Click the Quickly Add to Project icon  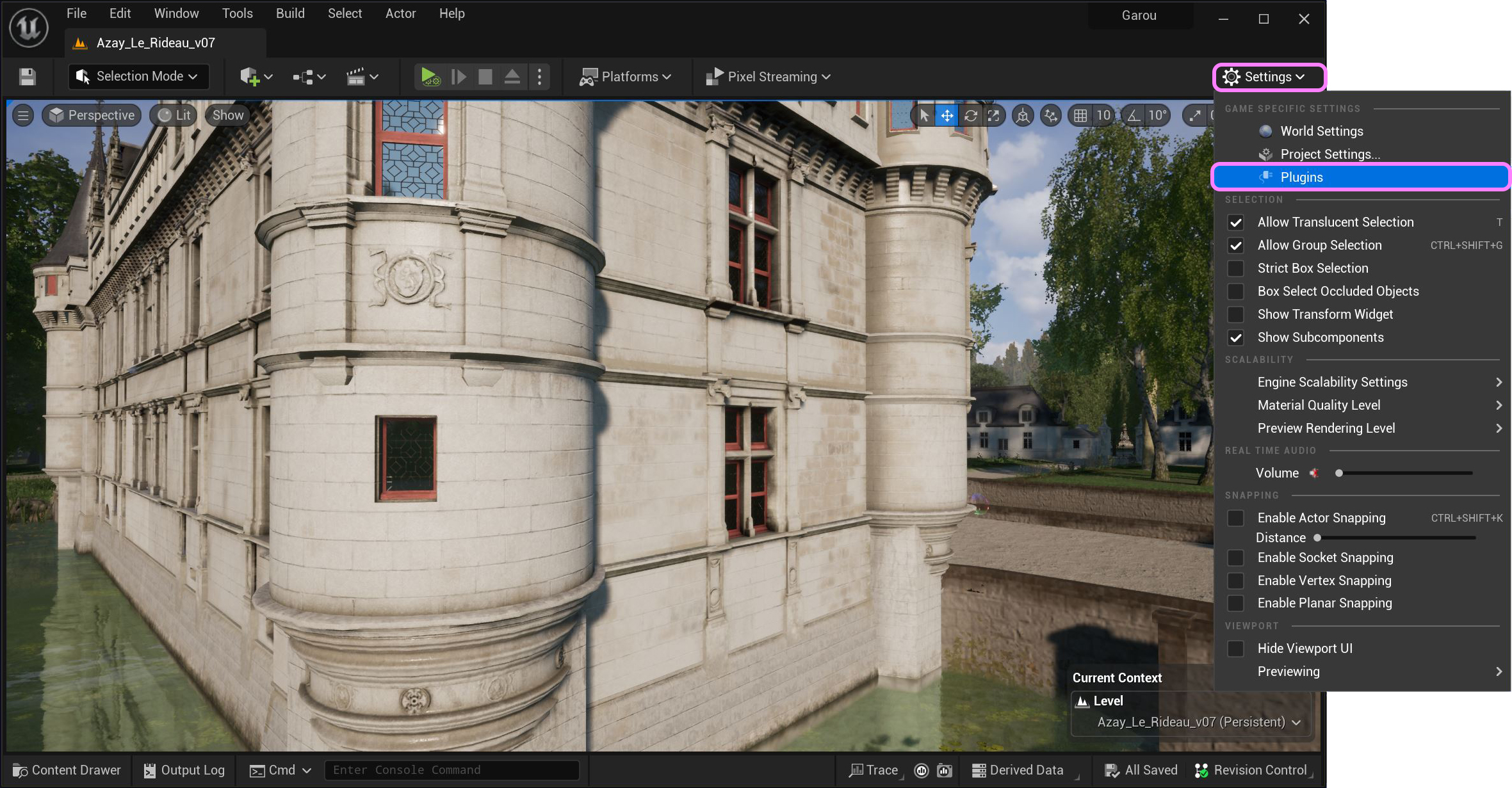coord(250,77)
